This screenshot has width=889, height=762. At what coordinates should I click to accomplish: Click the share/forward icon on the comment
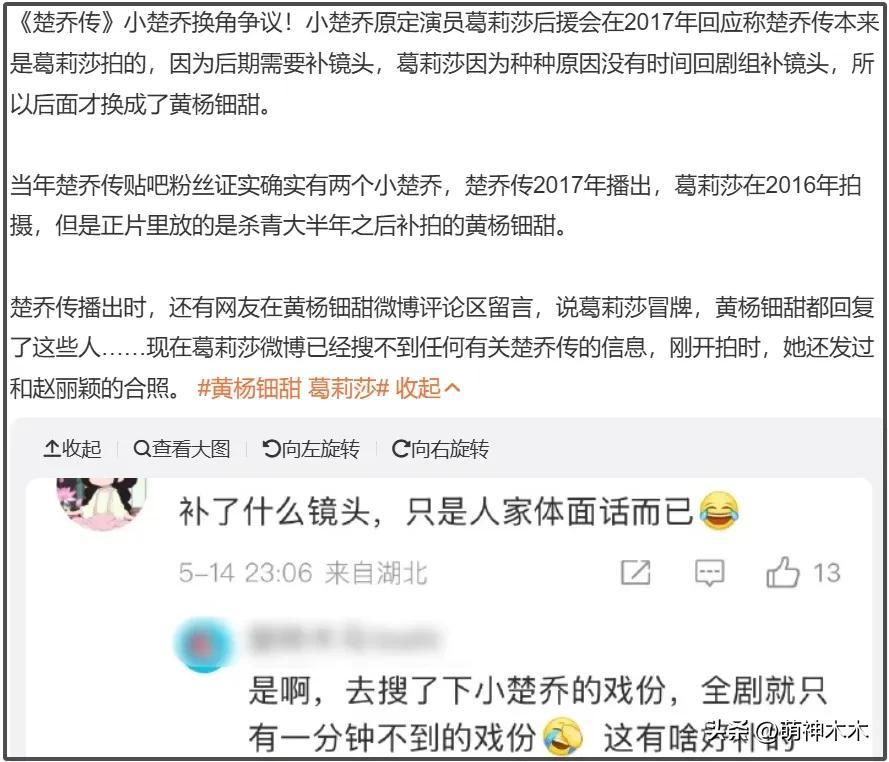tap(636, 573)
